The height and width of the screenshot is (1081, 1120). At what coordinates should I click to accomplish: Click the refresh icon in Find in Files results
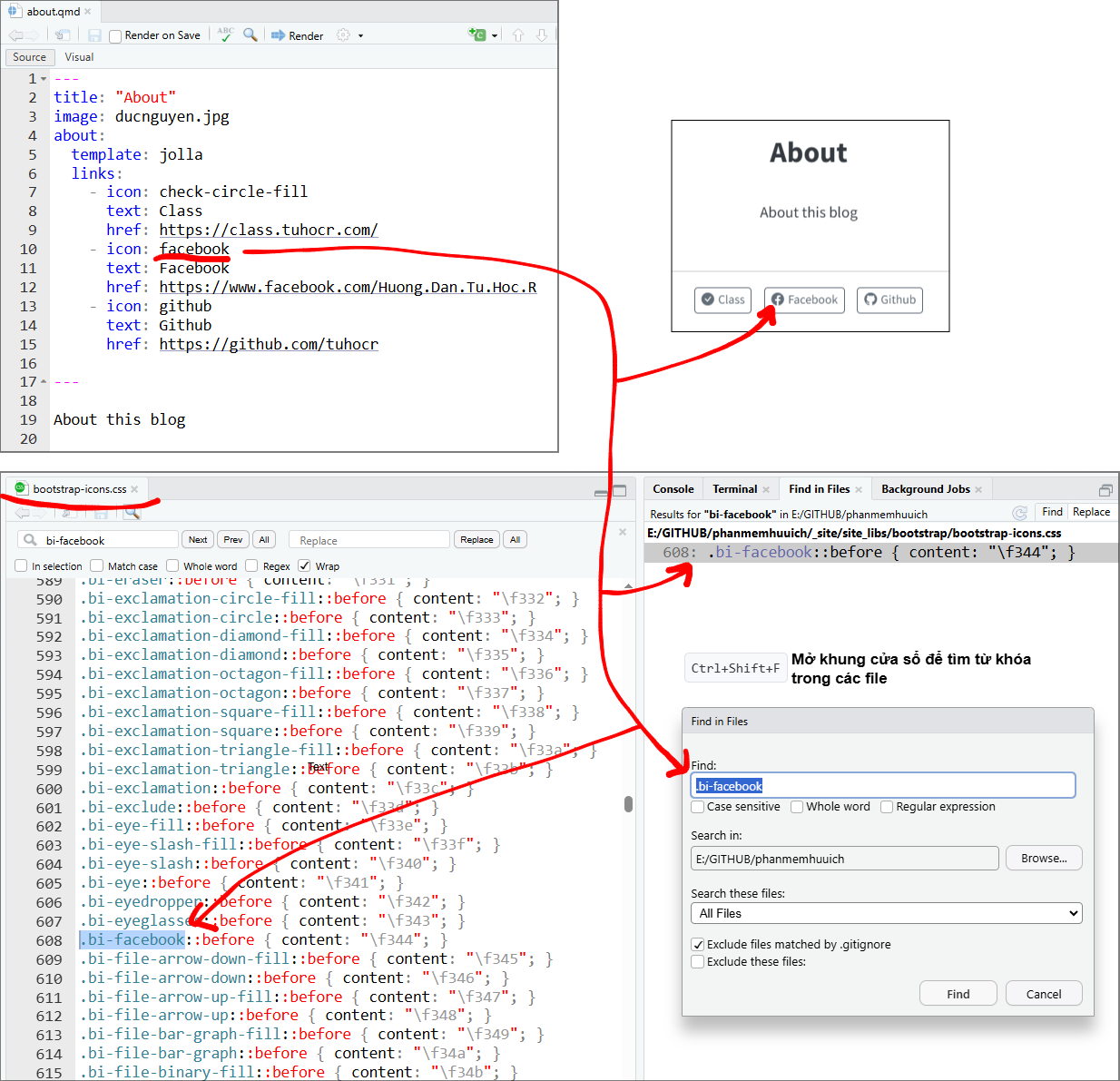(x=1019, y=513)
